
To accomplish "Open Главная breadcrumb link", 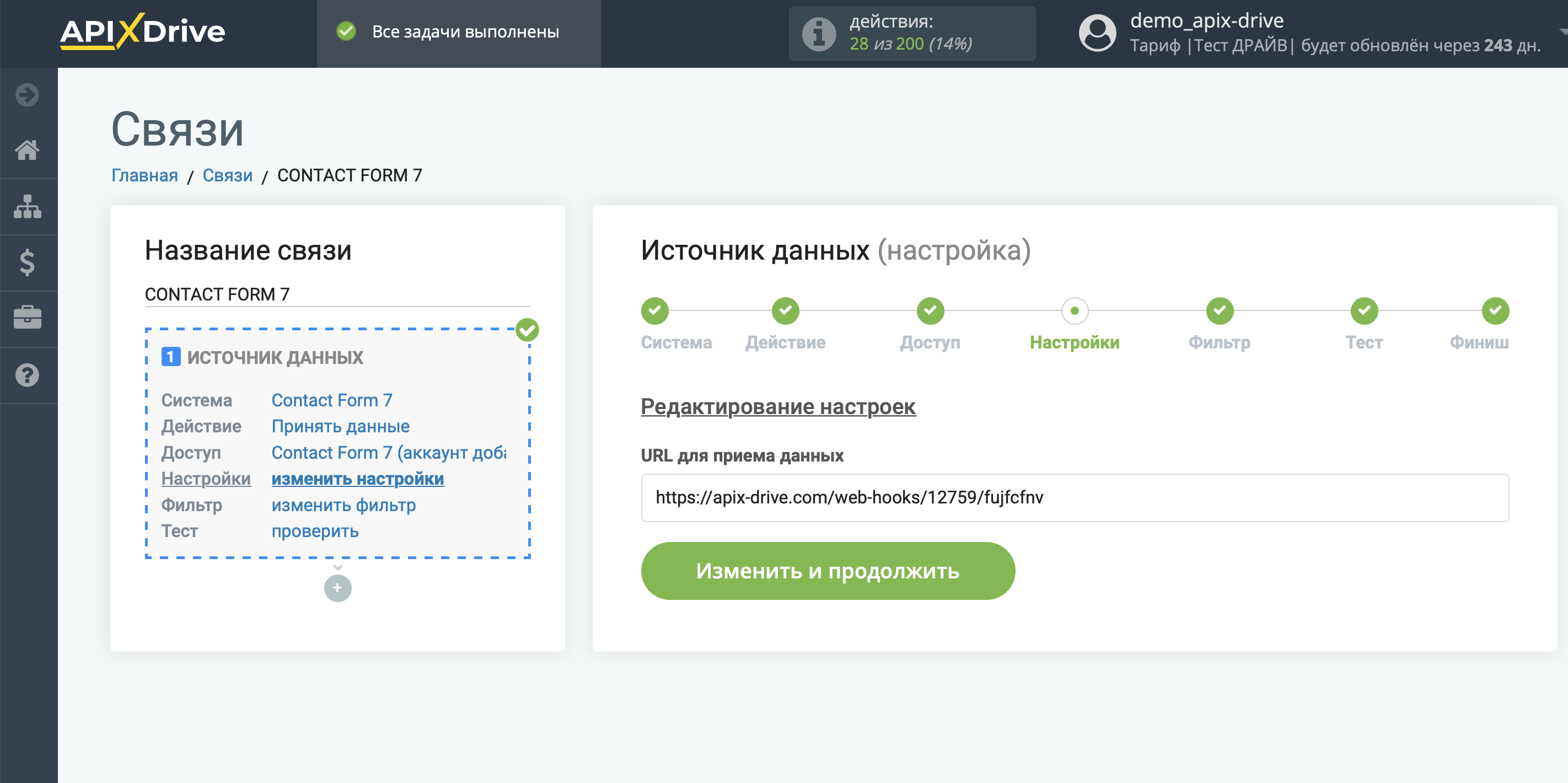I will tap(144, 175).
